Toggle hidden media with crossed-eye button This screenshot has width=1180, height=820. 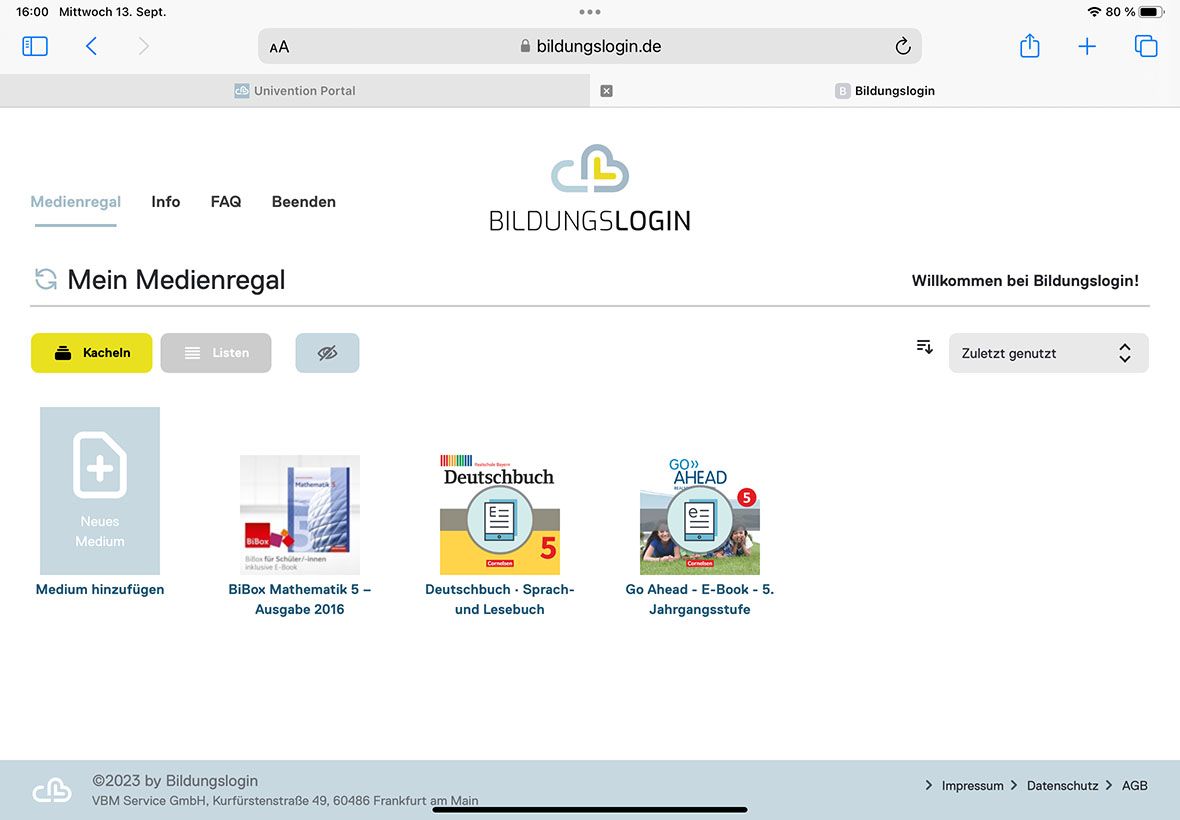pos(327,353)
